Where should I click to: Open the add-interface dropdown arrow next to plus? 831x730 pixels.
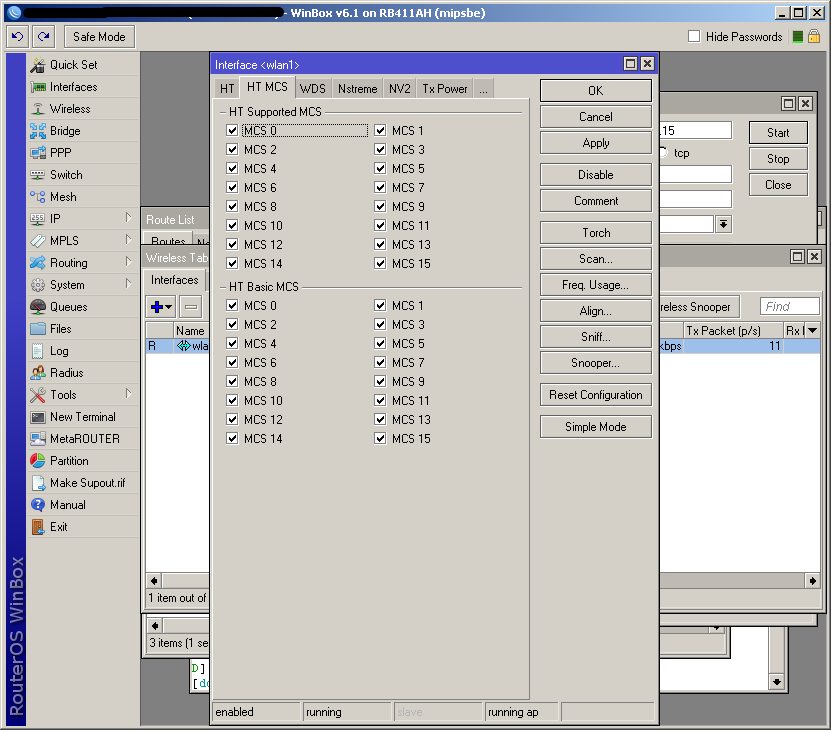(169, 306)
